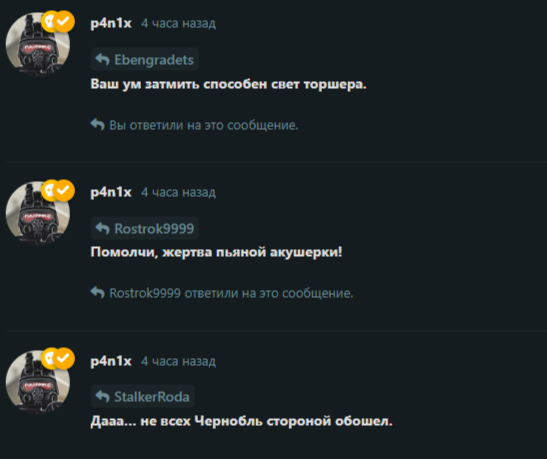The height and width of the screenshot is (459, 547).
Task: Open the Rostrok9999 quoted reply chip
Action: pos(145,228)
